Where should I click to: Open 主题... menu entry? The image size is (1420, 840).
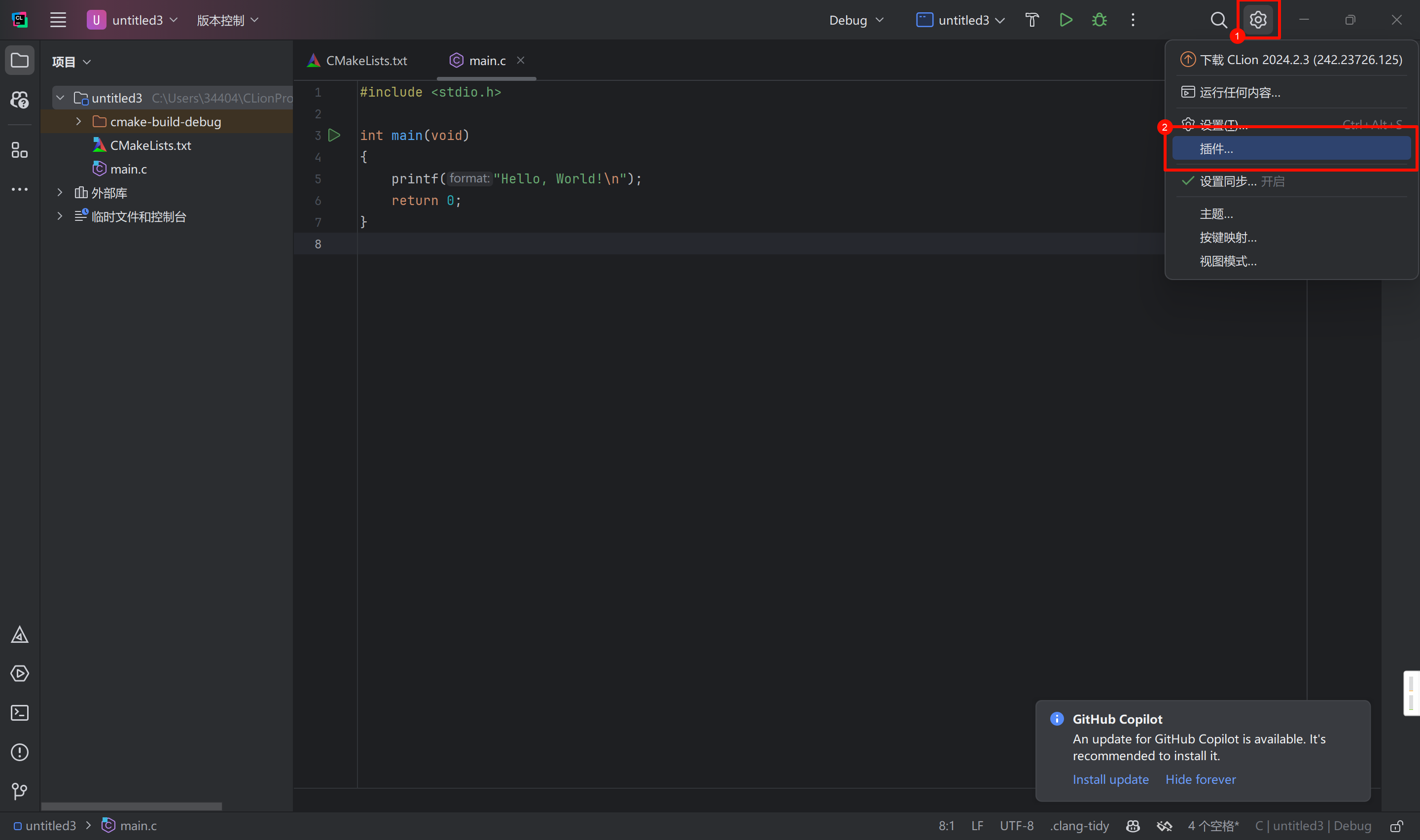(1291, 214)
